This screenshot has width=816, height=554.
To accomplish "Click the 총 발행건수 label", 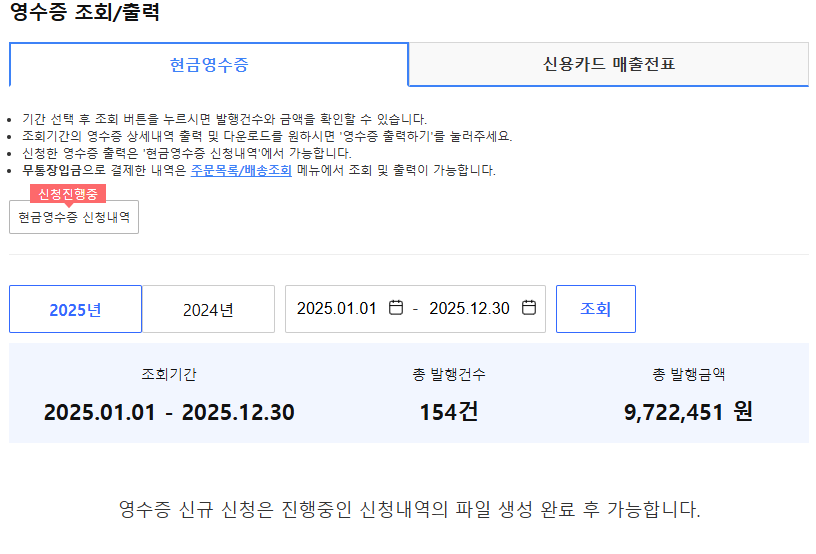I will pos(449,375).
